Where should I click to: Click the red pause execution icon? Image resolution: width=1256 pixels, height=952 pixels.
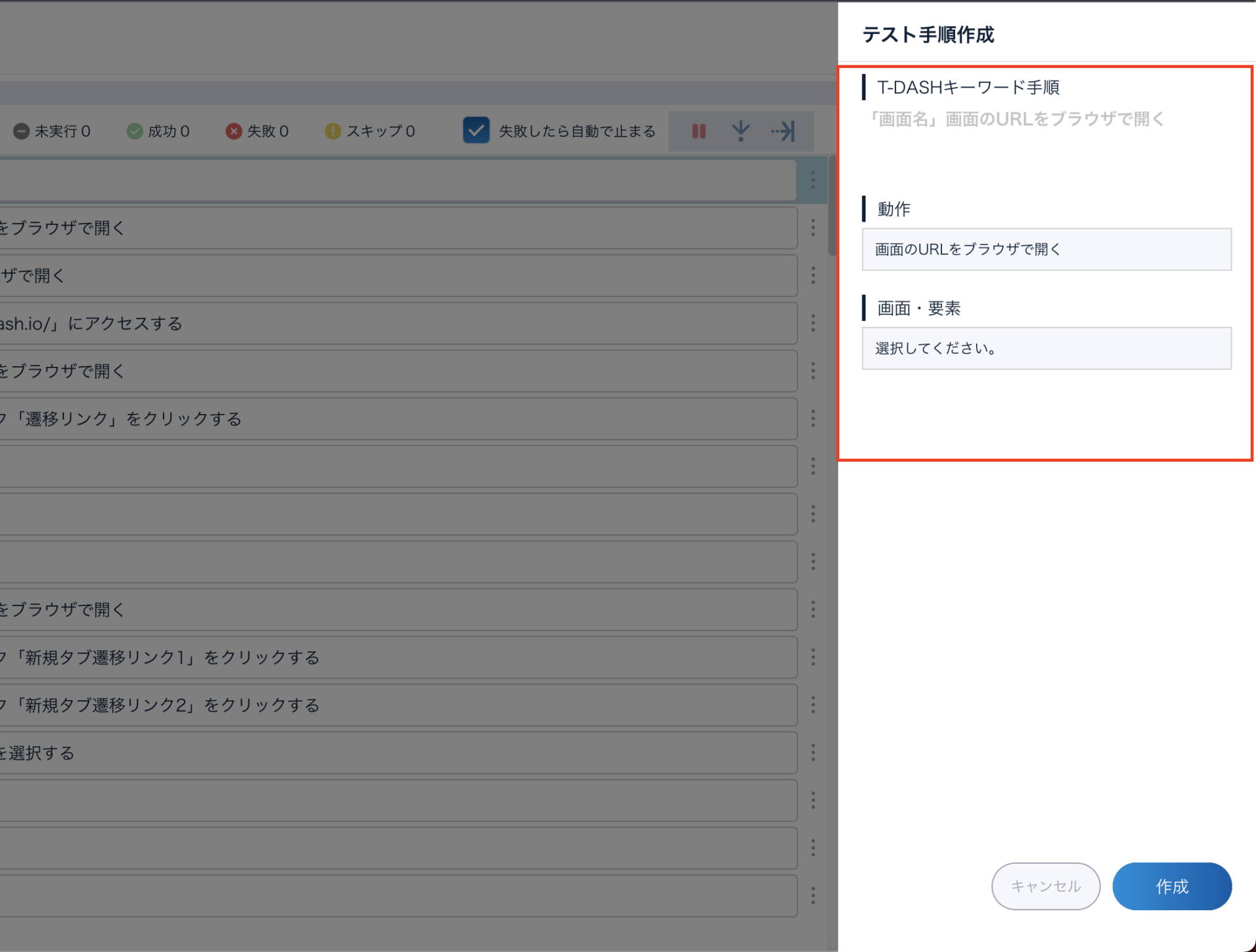(699, 131)
